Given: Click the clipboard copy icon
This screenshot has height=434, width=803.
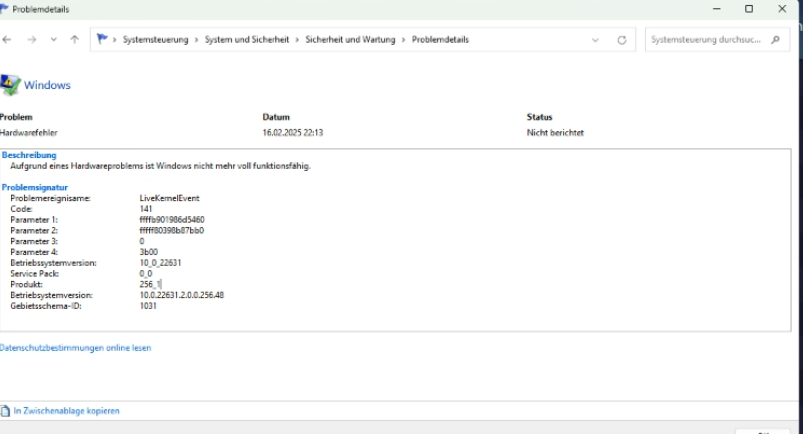Looking at the screenshot, I should (x=5, y=411).
